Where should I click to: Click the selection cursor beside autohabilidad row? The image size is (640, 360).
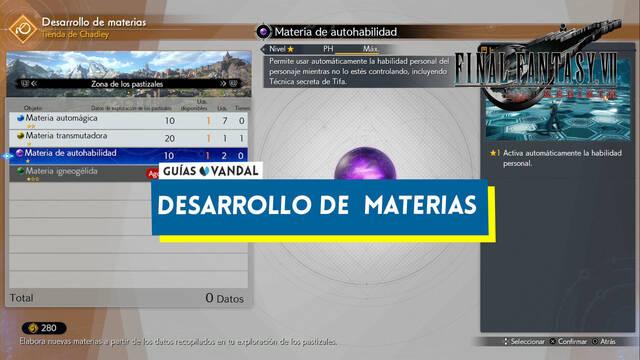(x=7, y=156)
